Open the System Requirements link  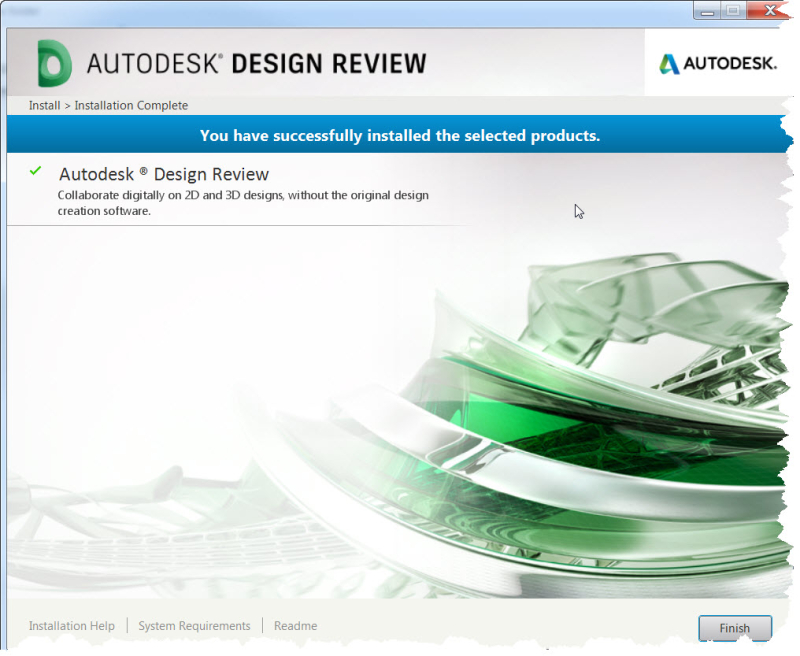pos(194,626)
